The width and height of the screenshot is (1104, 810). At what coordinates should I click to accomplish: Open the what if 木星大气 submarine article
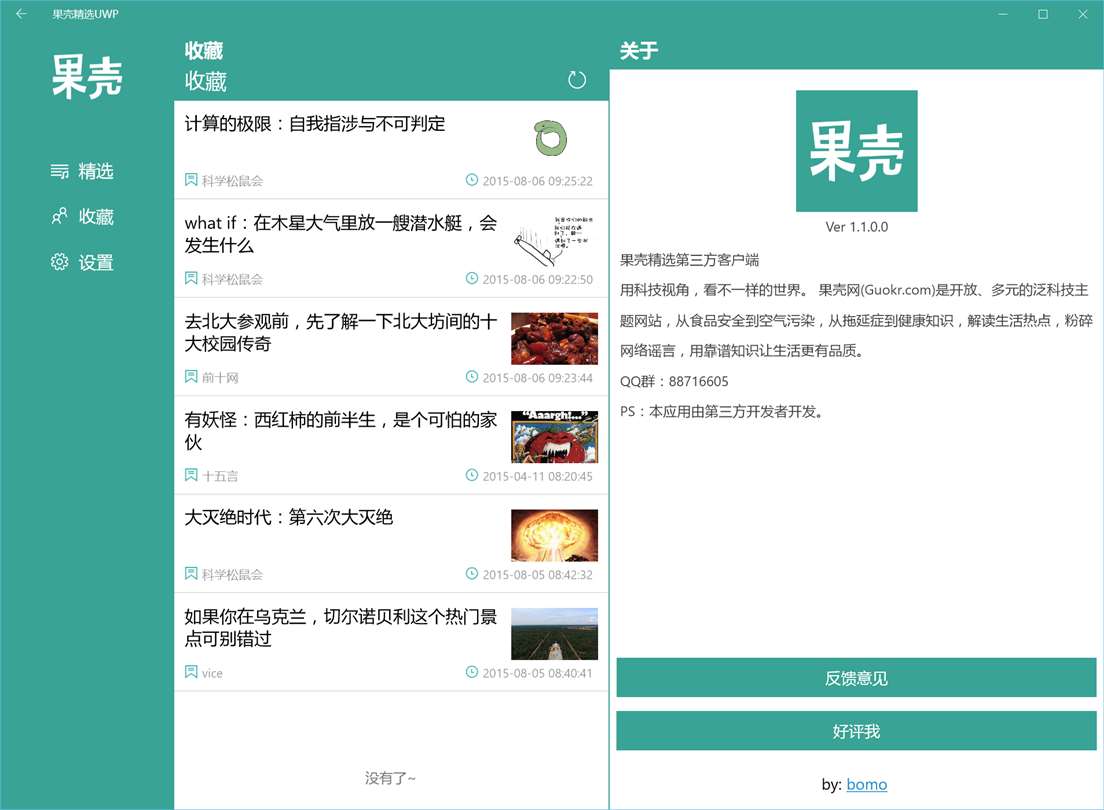[x=391, y=248]
